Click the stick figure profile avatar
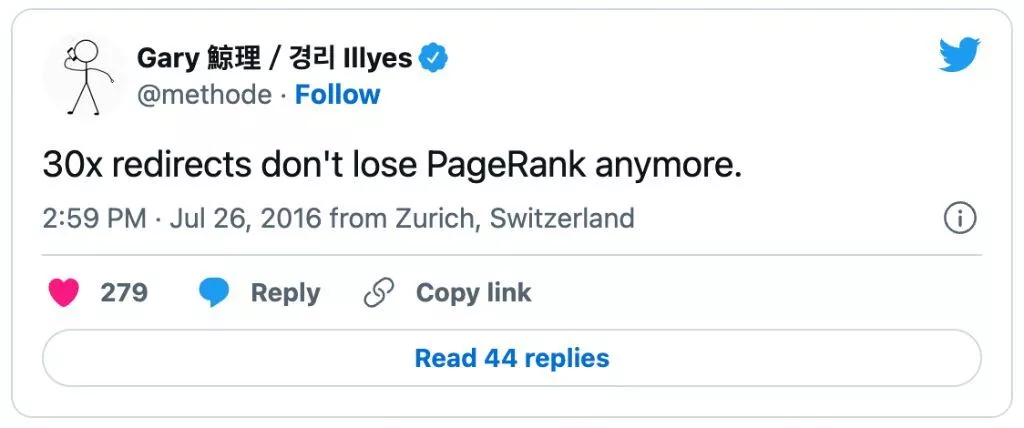The height and width of the screenshot is (428, 1024). pos(84,76)
